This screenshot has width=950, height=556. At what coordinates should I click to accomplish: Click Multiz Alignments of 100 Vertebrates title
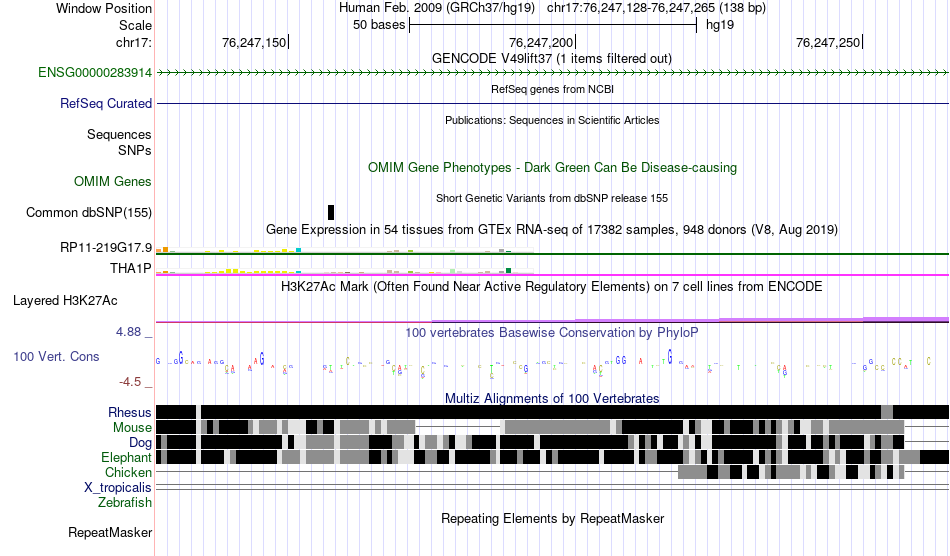552,399
